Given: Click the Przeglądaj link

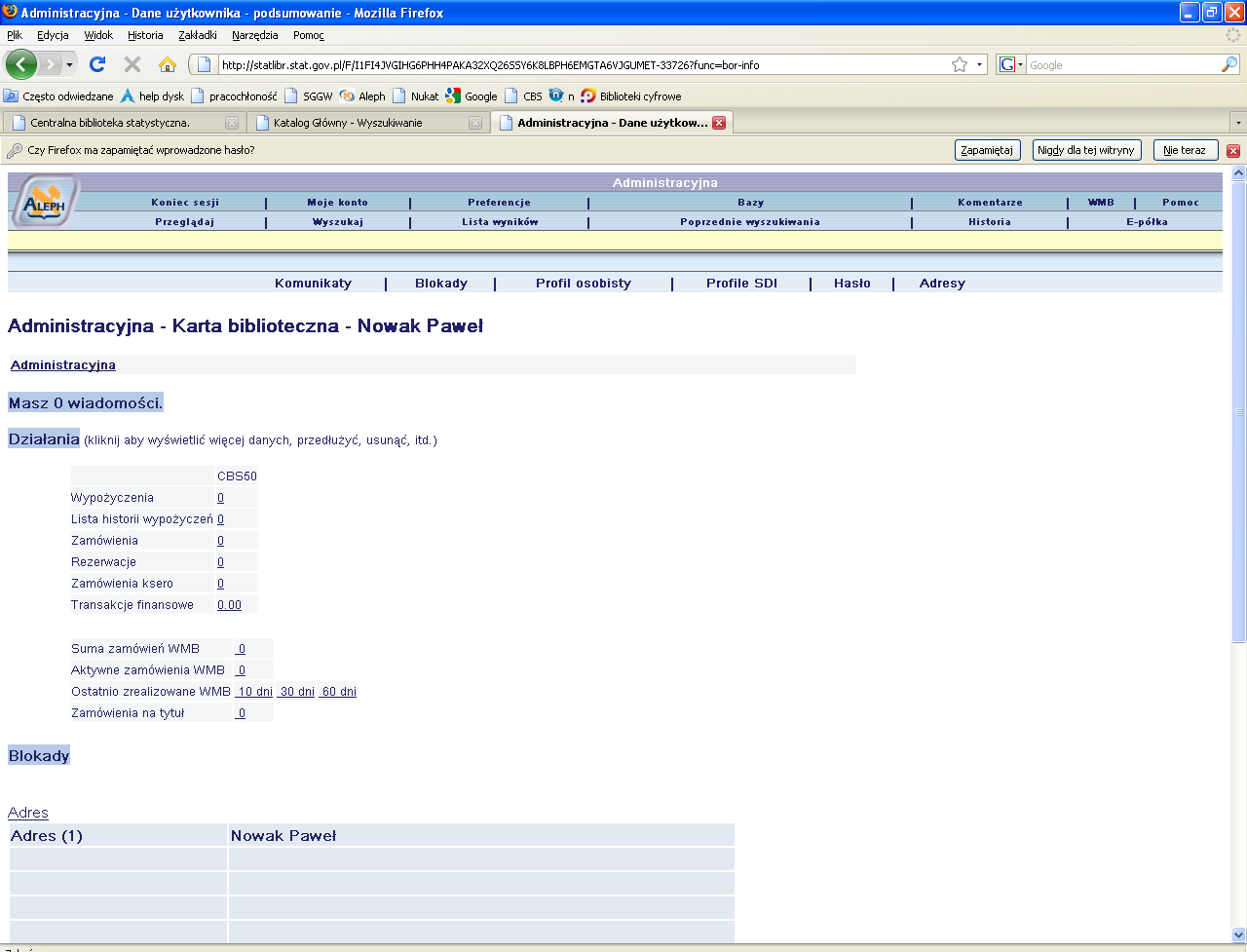Looking at the screenshot, I should (x=185, y=222).
